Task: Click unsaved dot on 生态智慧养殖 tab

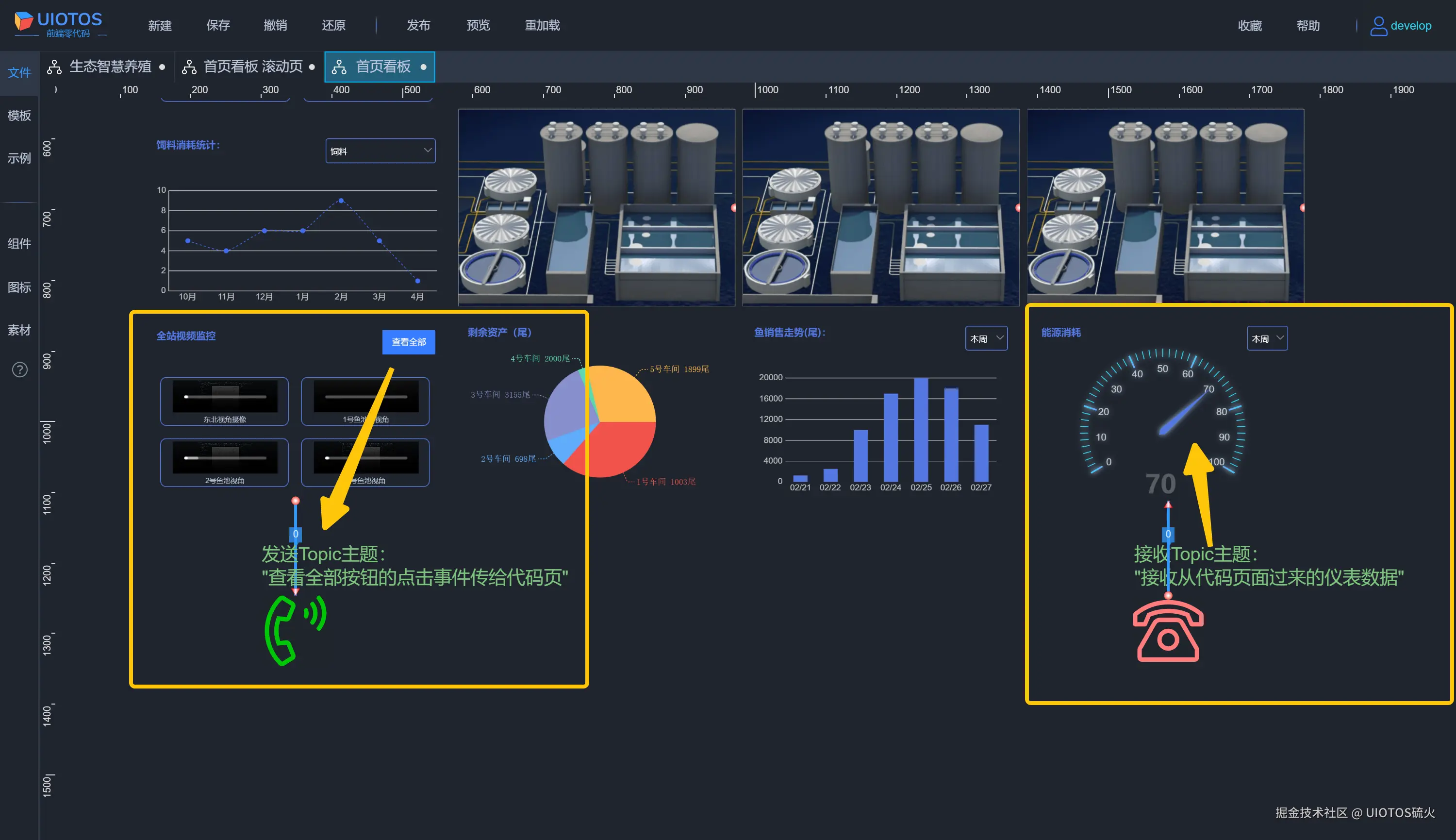Action: (x=162, y=67)
